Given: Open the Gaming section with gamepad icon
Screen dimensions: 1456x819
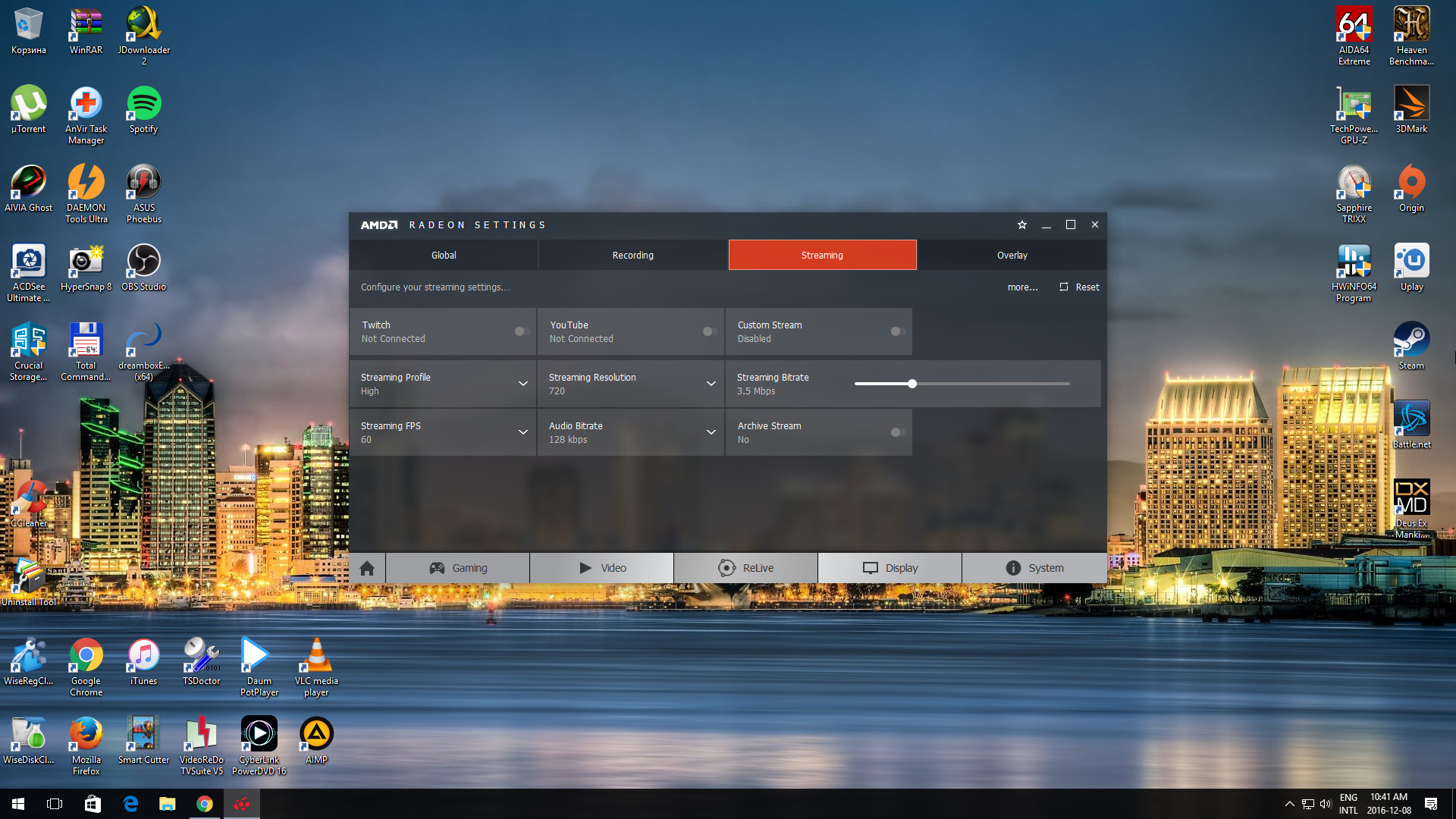Looking at the screenshot, I should point(458,568).
